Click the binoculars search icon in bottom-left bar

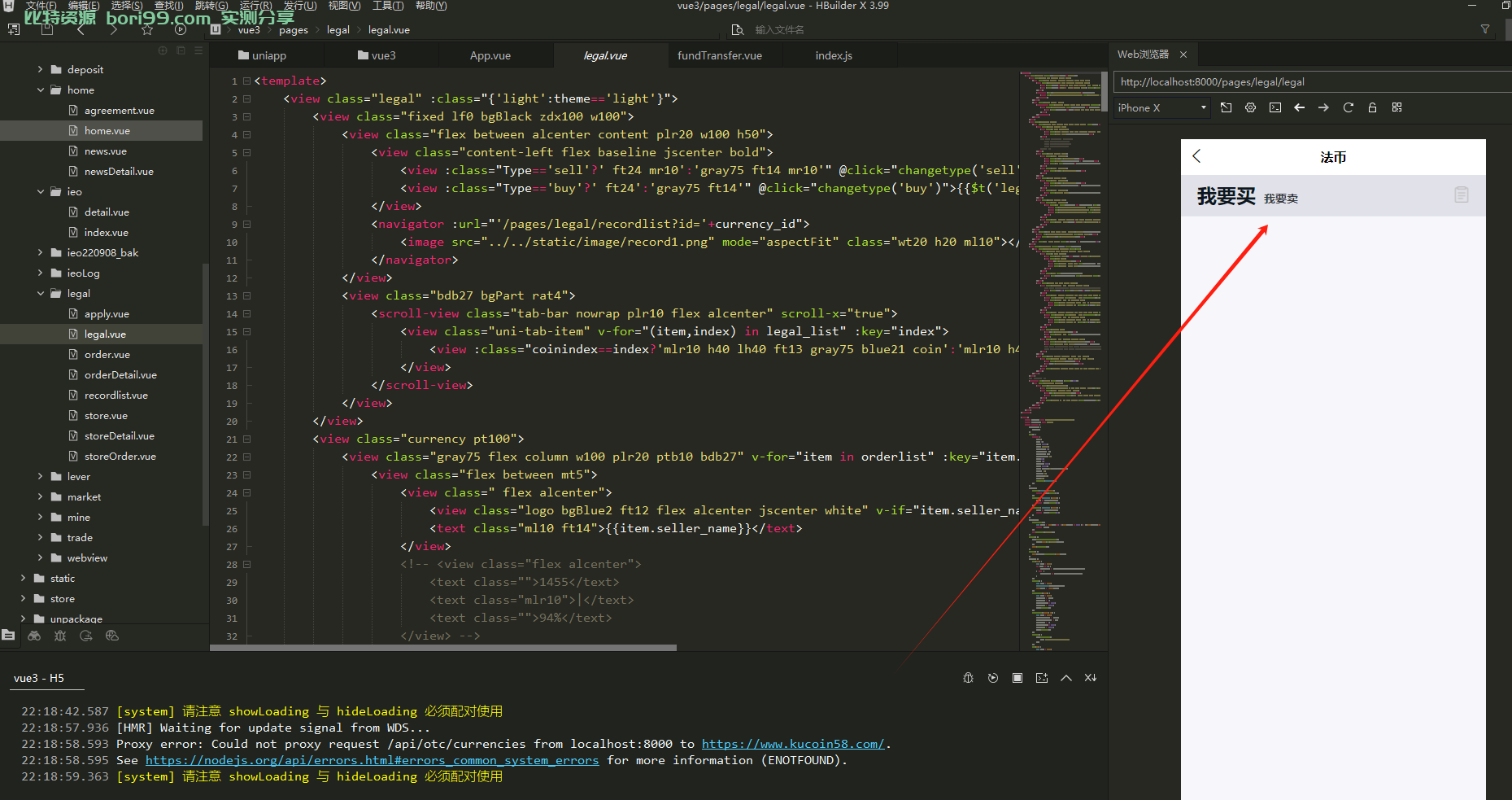pos(34,636)
